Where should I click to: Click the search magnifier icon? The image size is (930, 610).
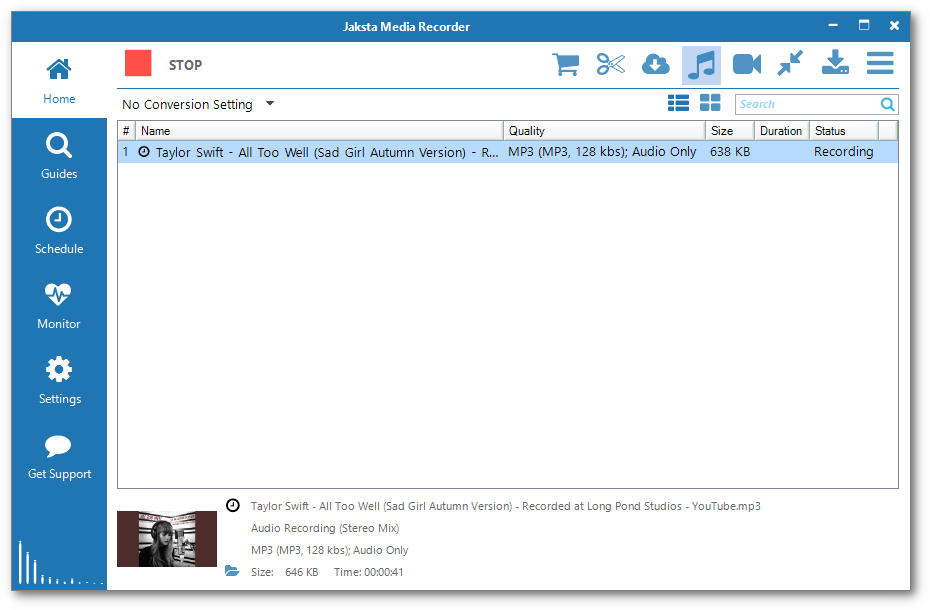click(x=887, y=104)
